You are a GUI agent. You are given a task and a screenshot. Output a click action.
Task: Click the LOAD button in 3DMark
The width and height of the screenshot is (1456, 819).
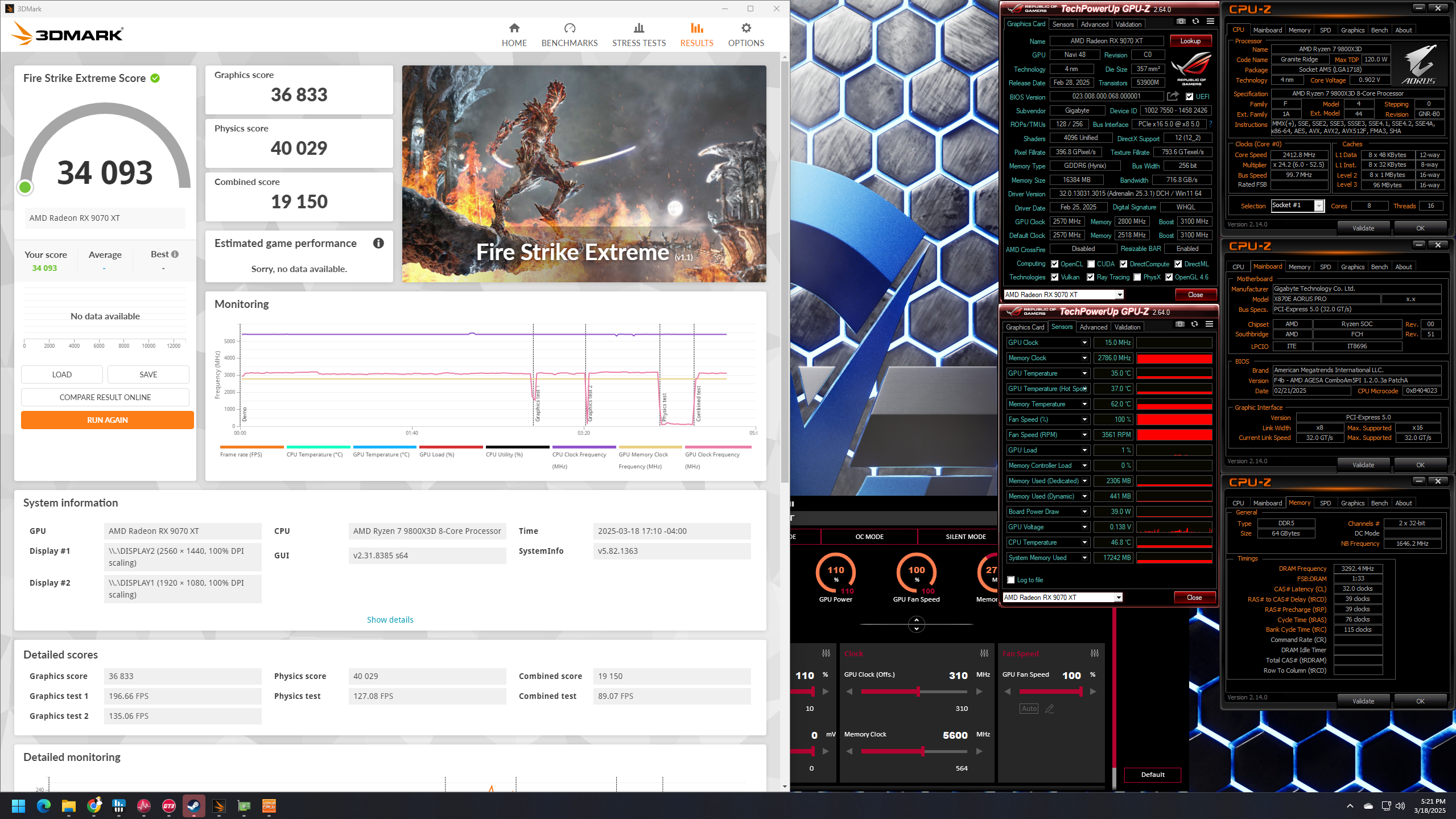(62, 374)
